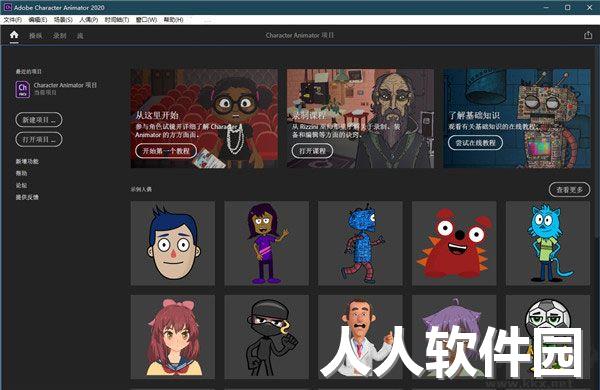The height and width of the screenshot is (390, 600).
Task: Go to the Home workspace icon
Action: click(14, 35)
